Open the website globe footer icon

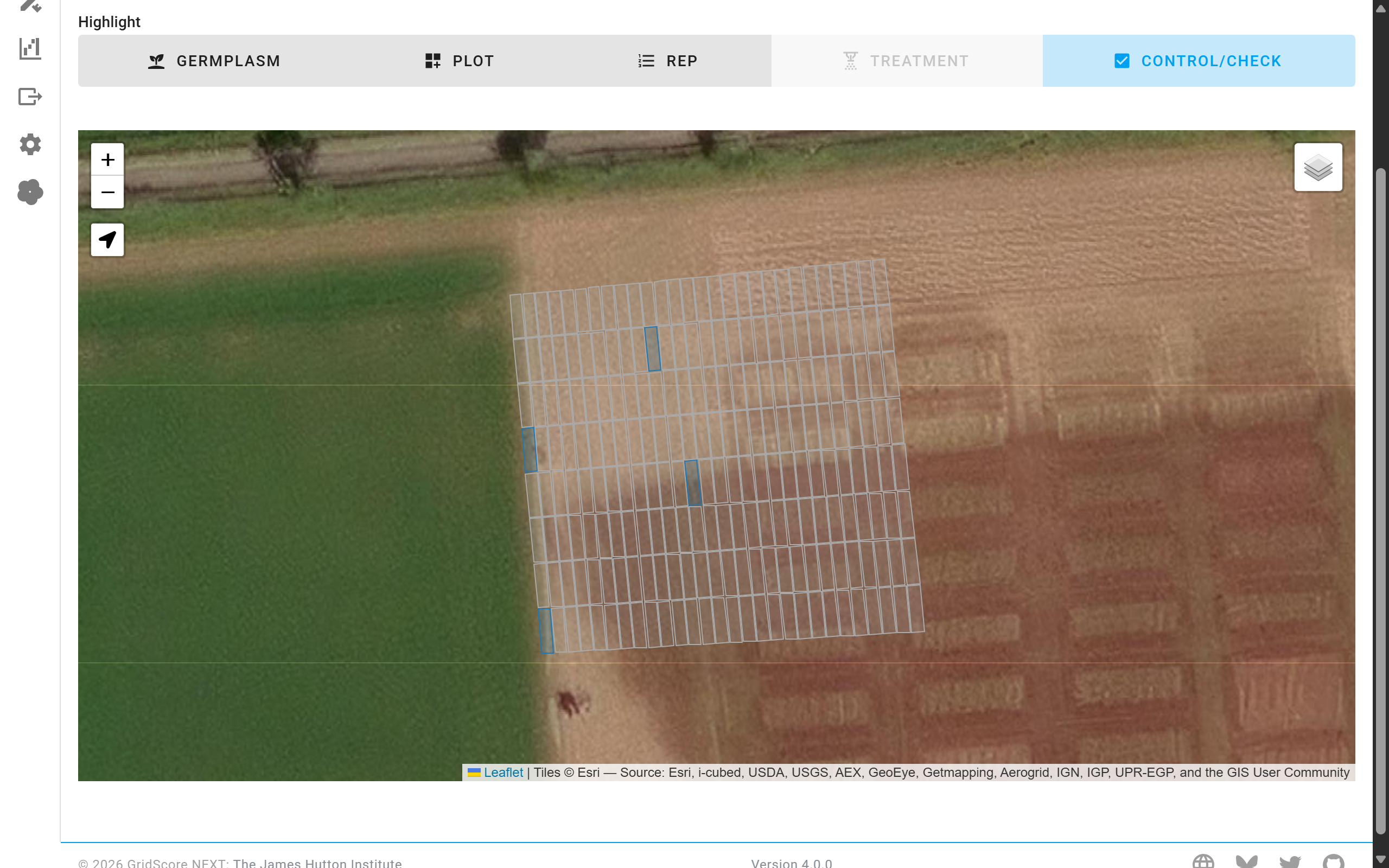click(1203, 861)
